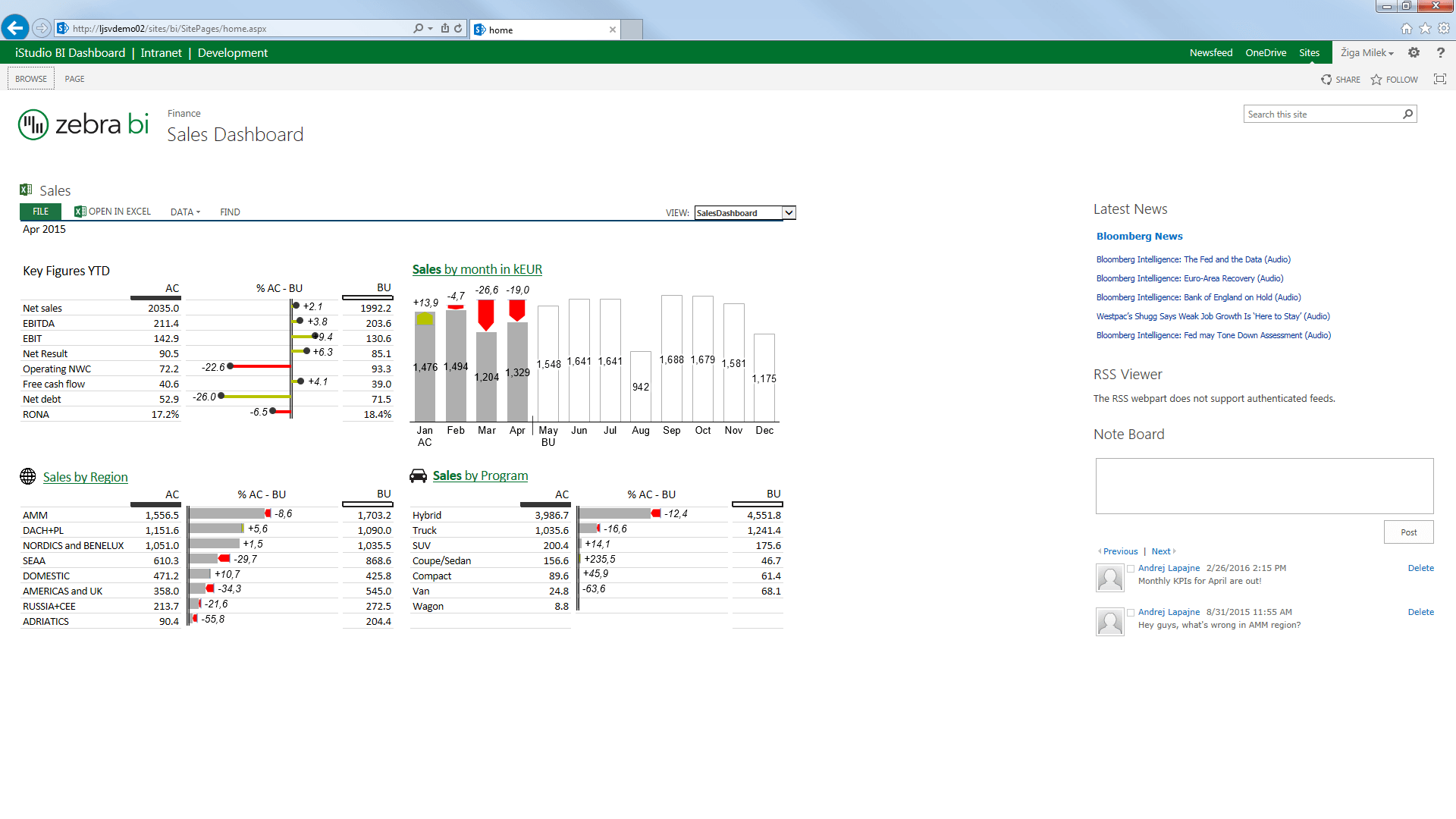
Task: Click the magnifier in the site search box
Action: click(x=1408, y=114)
